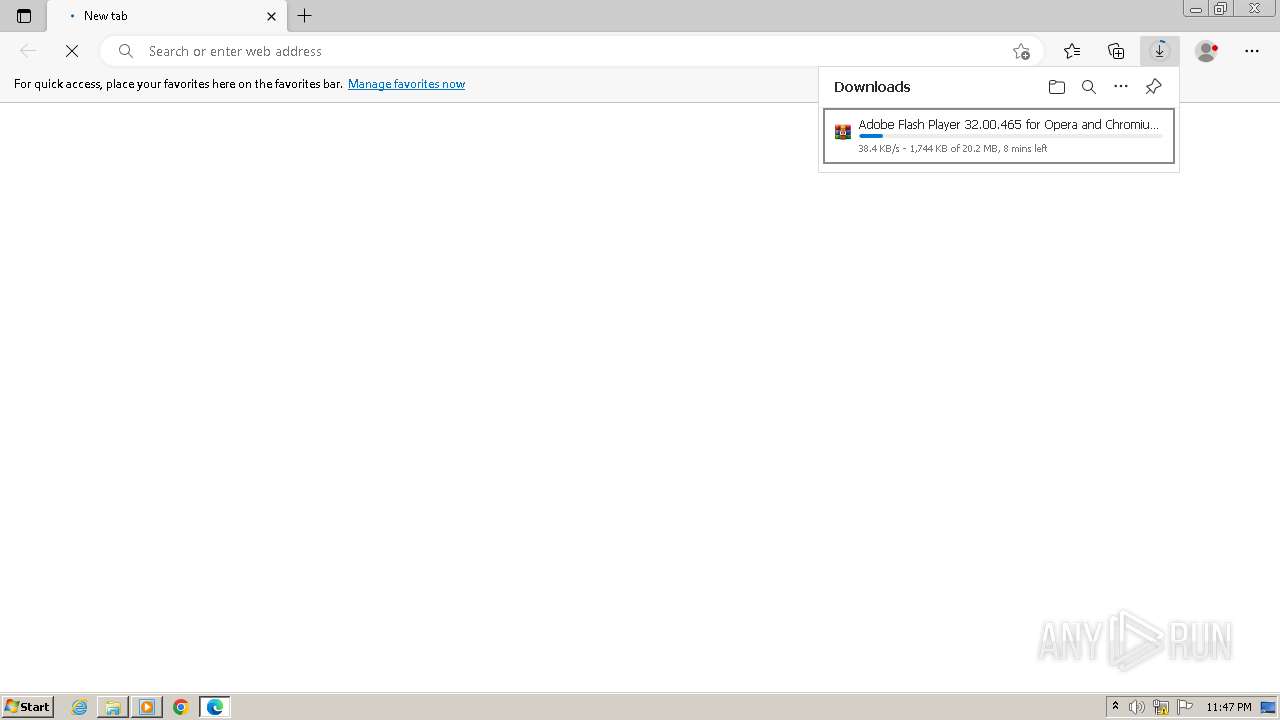Open the Collections toolbar button
The height and width of the screenshot is (720, 1280).
[x=1116, y=51]
